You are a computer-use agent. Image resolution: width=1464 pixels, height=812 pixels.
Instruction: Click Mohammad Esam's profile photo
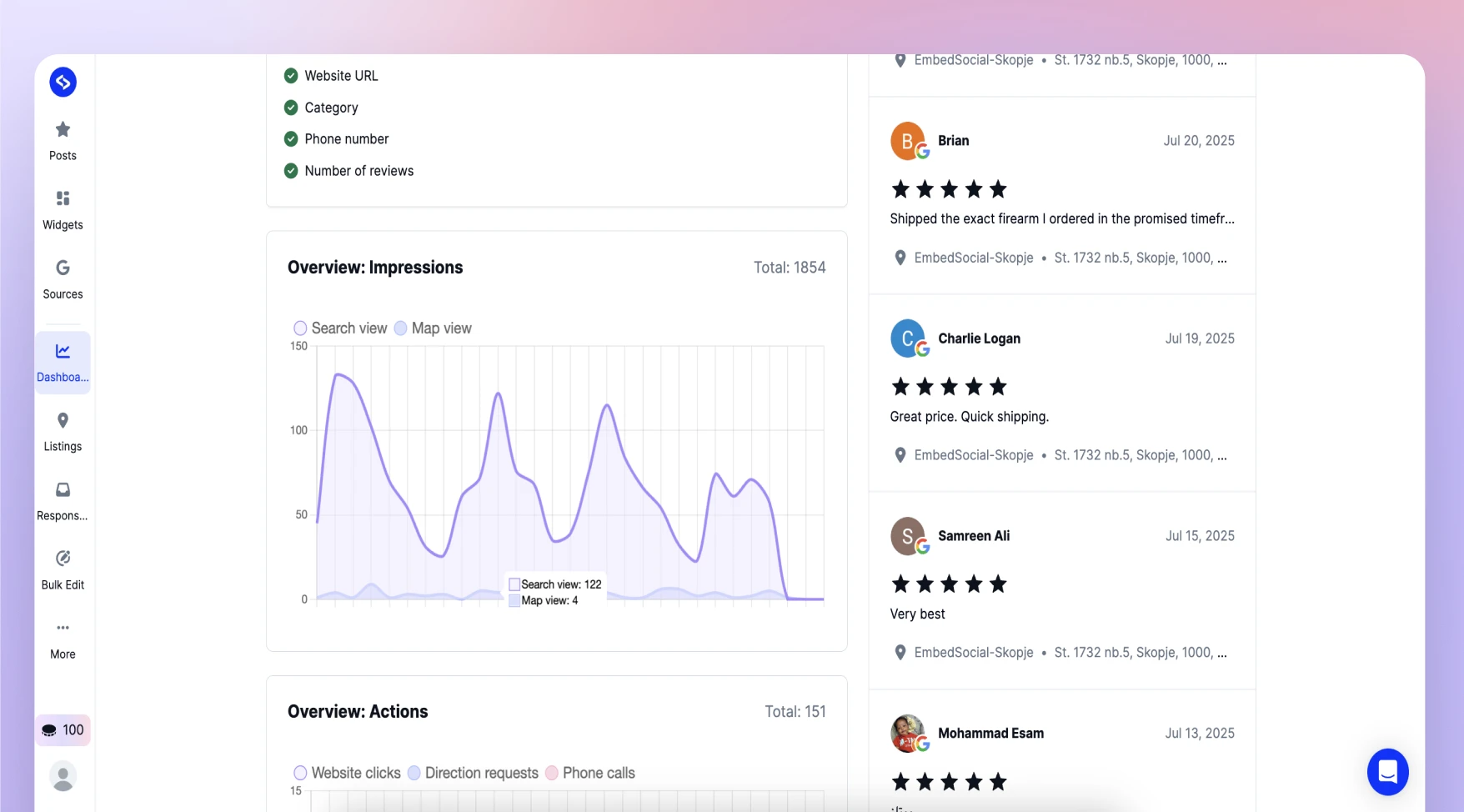coord(908,733)
